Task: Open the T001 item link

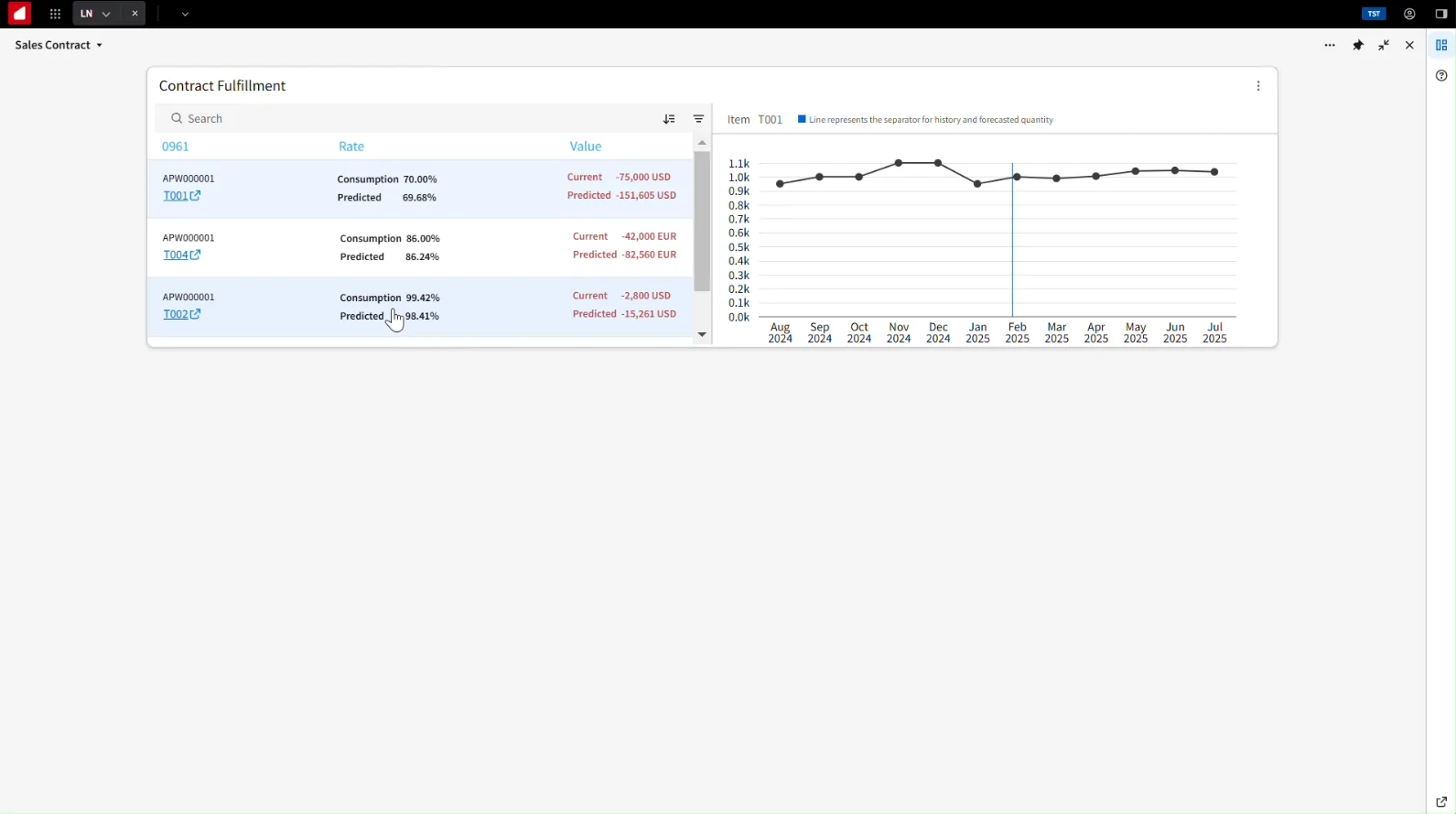Action: click(181, 196)
